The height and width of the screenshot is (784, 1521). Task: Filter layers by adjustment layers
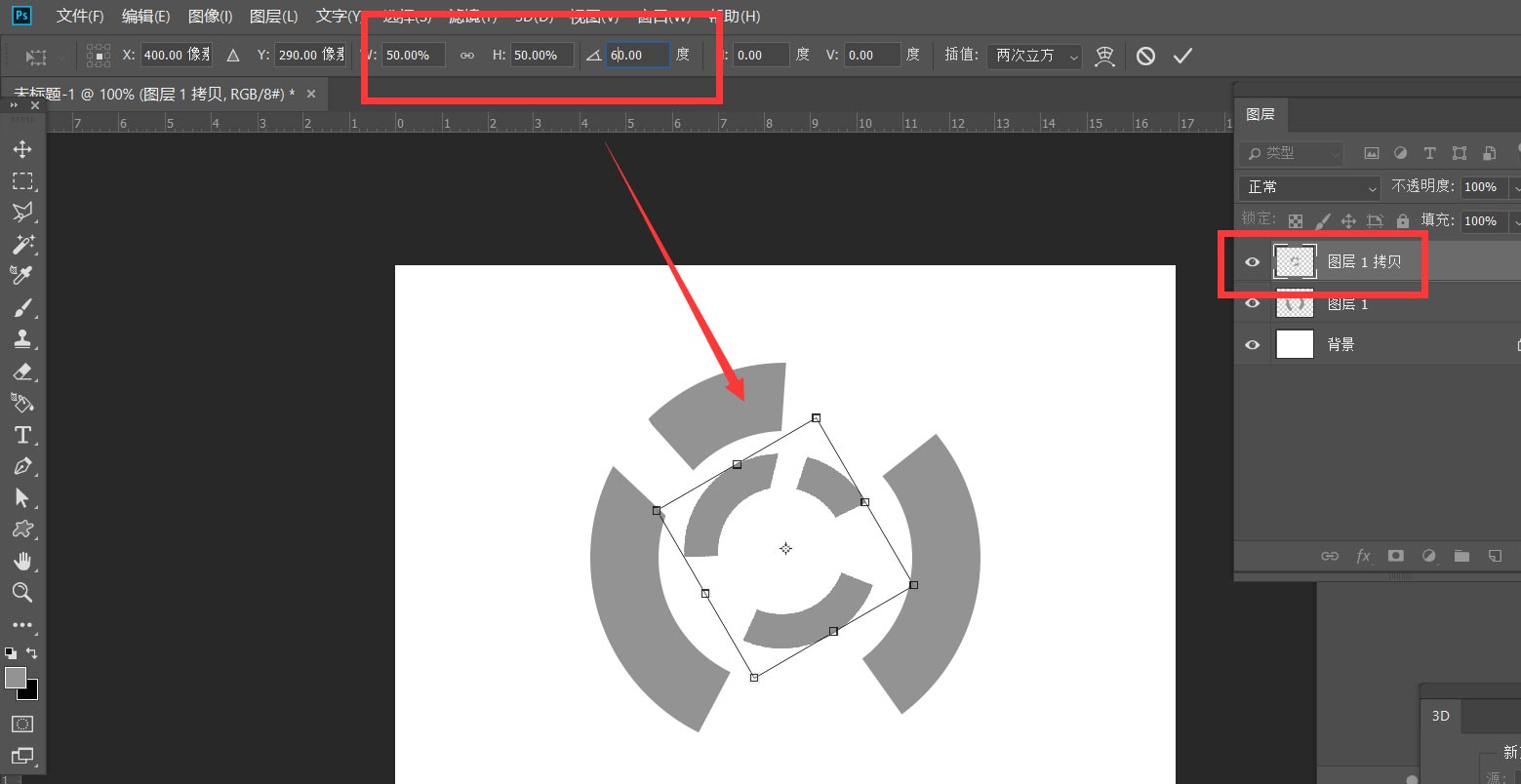pyautogui.click(x=1400, y=153)
